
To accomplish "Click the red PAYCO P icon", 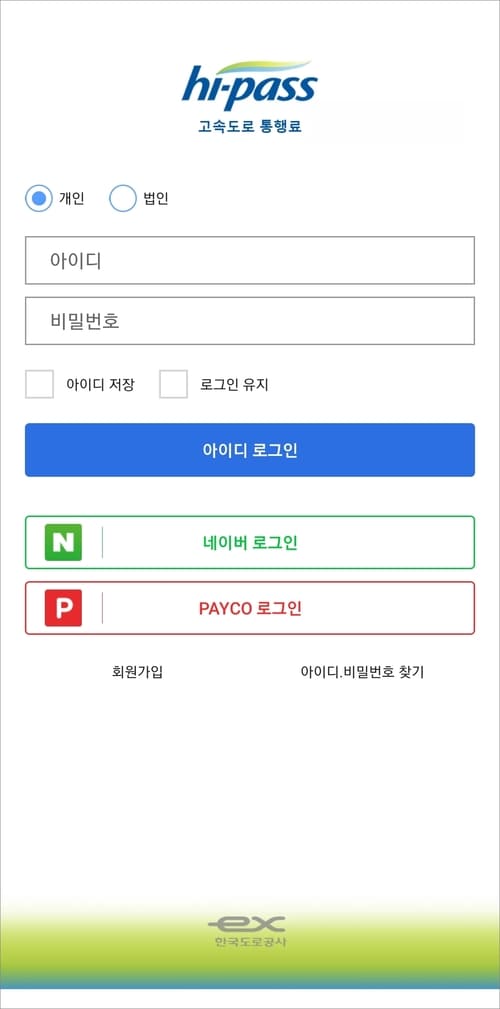I will point(63,607).
